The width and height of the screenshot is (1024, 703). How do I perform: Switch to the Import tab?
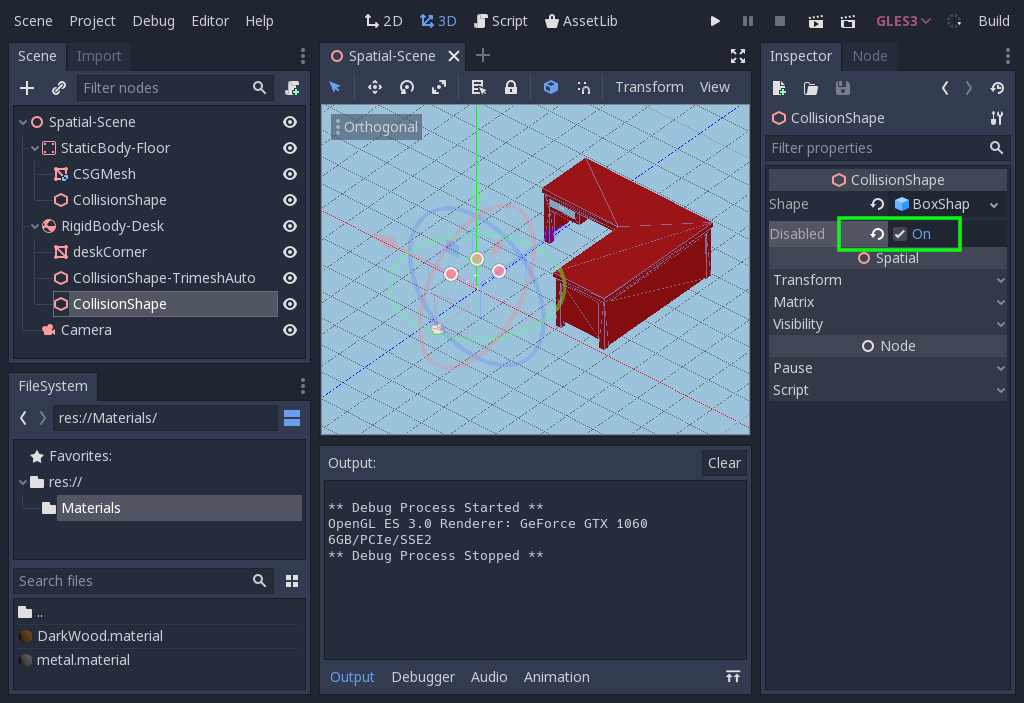click(98, 56)
